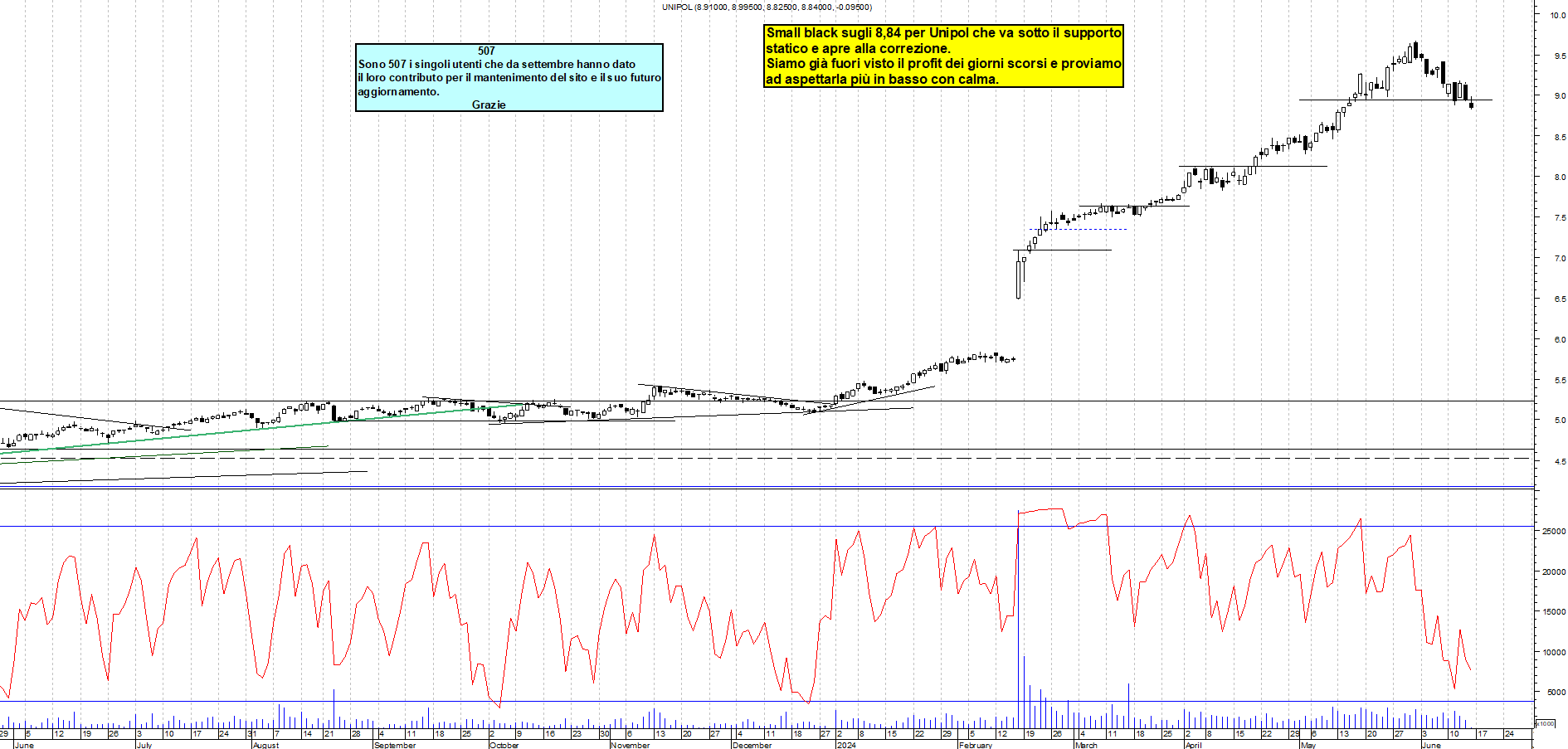Click the April month label
Screen dimensions: 1568x749
click(1193, 745)
